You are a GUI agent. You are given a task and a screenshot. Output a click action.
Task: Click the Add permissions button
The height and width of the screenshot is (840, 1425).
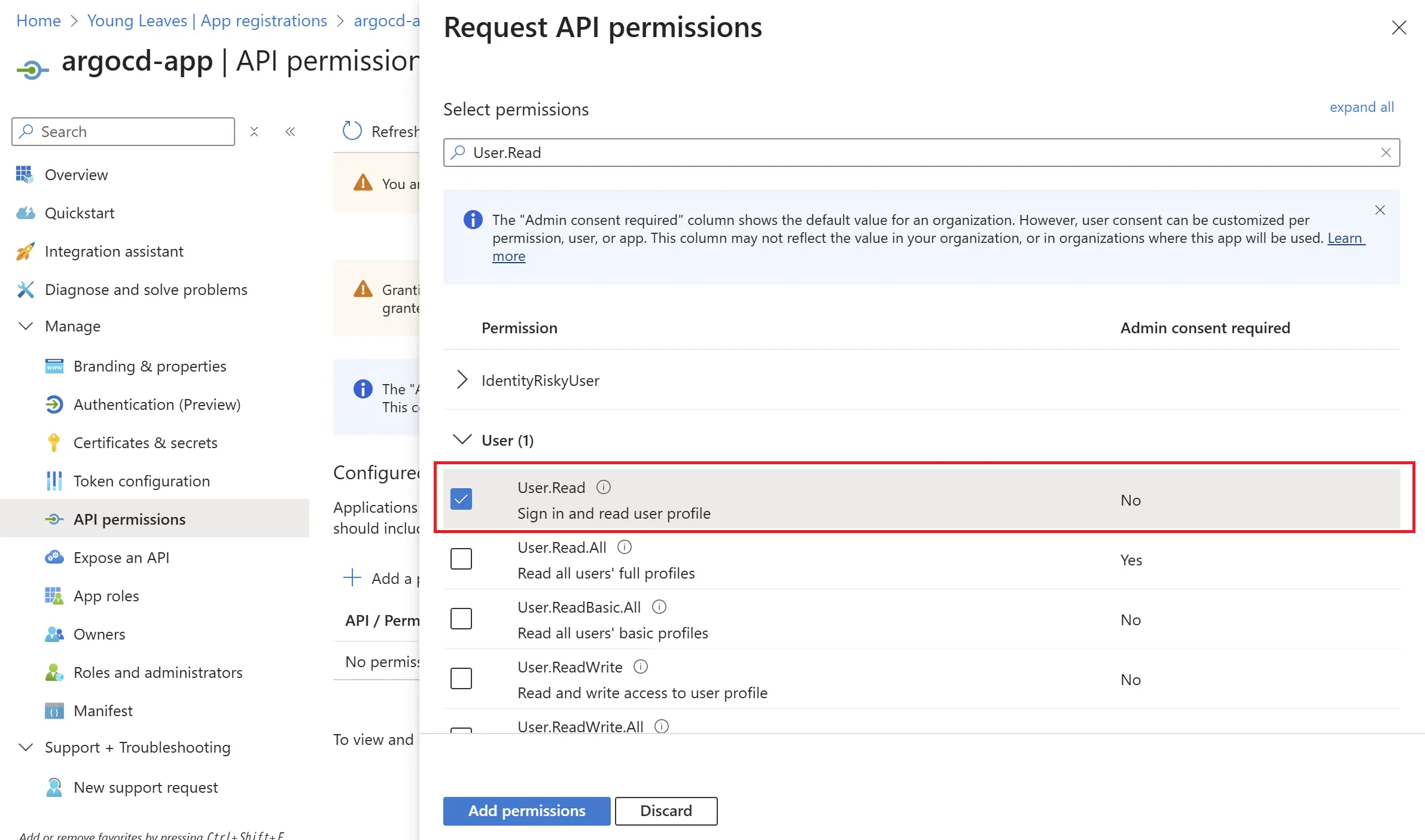coord(526,811)
